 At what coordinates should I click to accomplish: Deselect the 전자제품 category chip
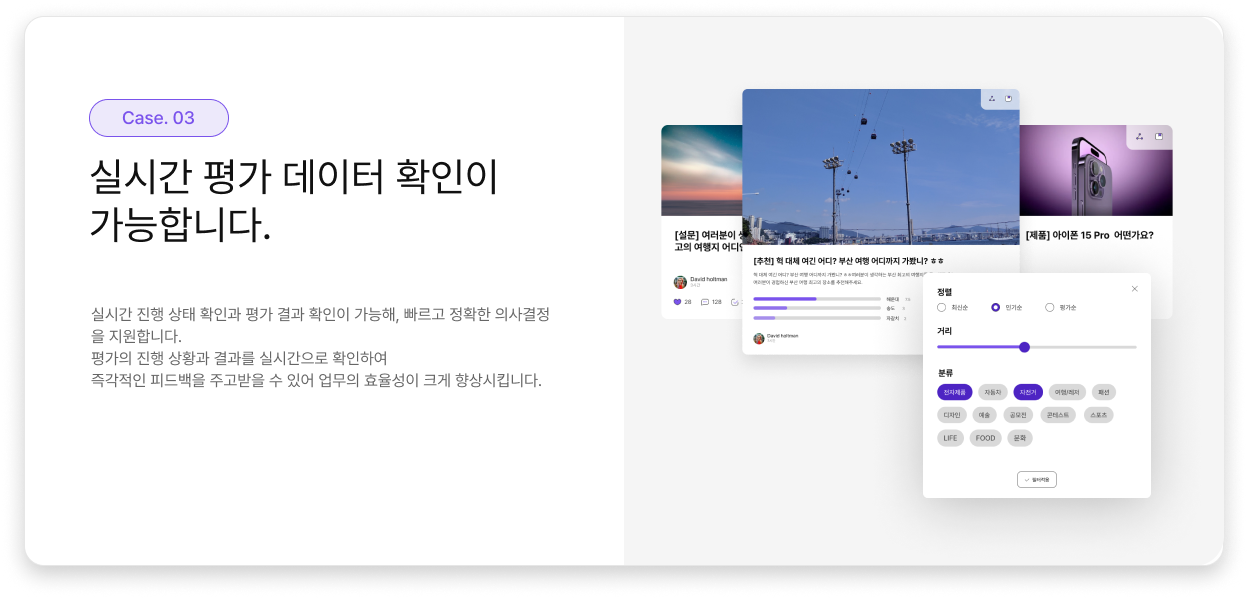coord(954,392)
